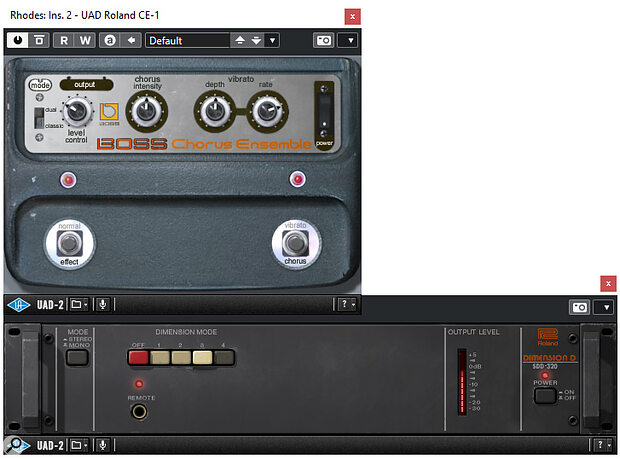Click the Dimension D snapshot camera icon
Viewport: 620px width, 459px height.
579,307
